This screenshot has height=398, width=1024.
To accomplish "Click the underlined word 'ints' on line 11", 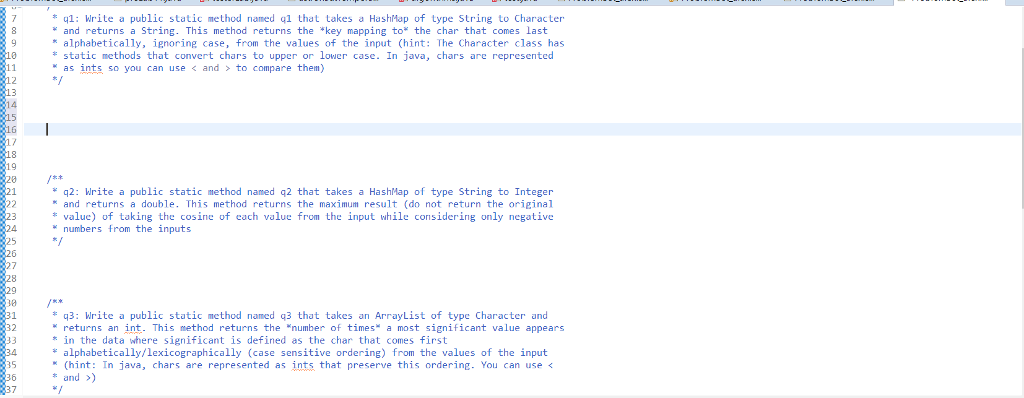I will point(91,68).
